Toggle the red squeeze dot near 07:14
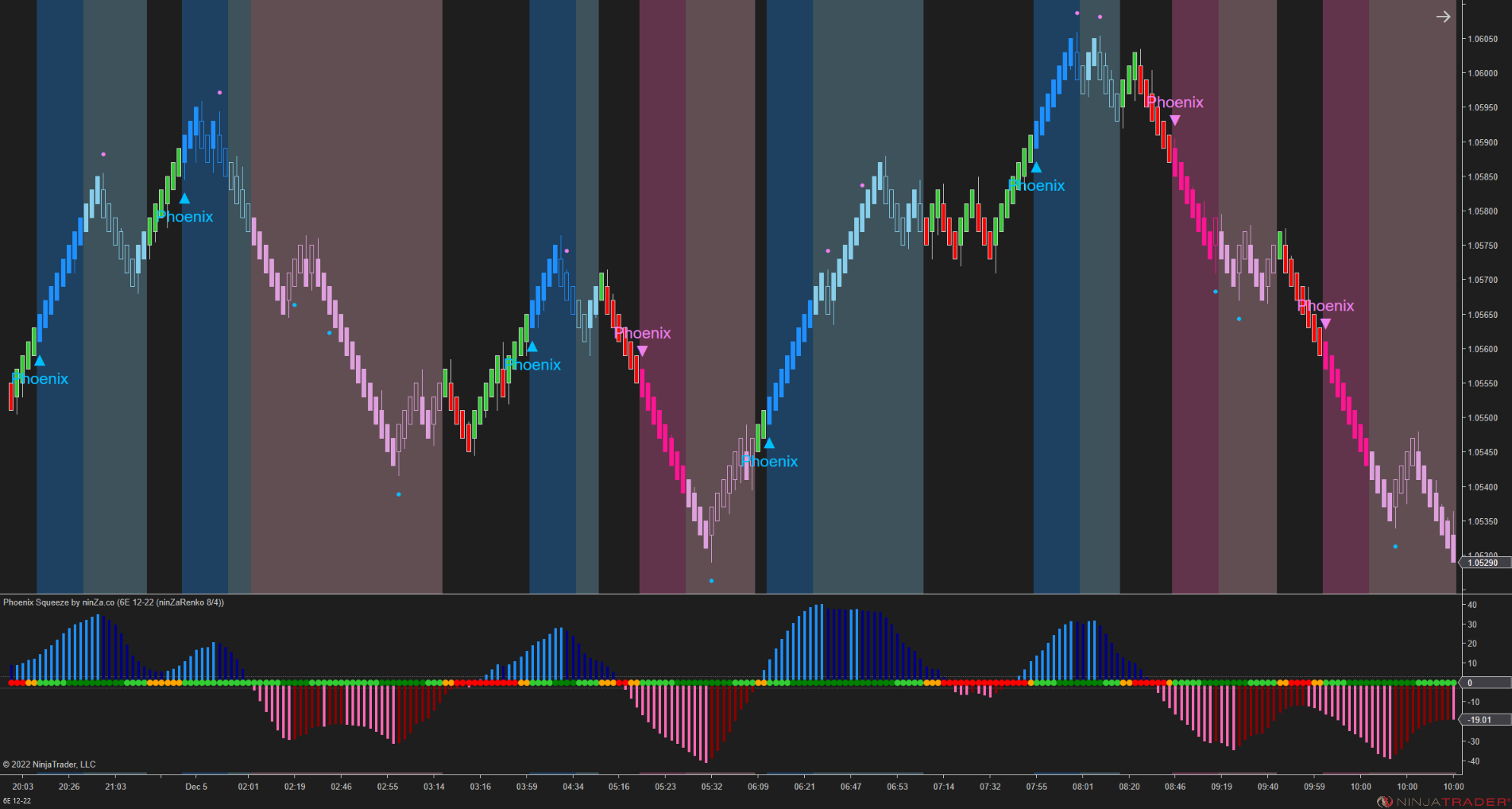 (x=945, y=682)
